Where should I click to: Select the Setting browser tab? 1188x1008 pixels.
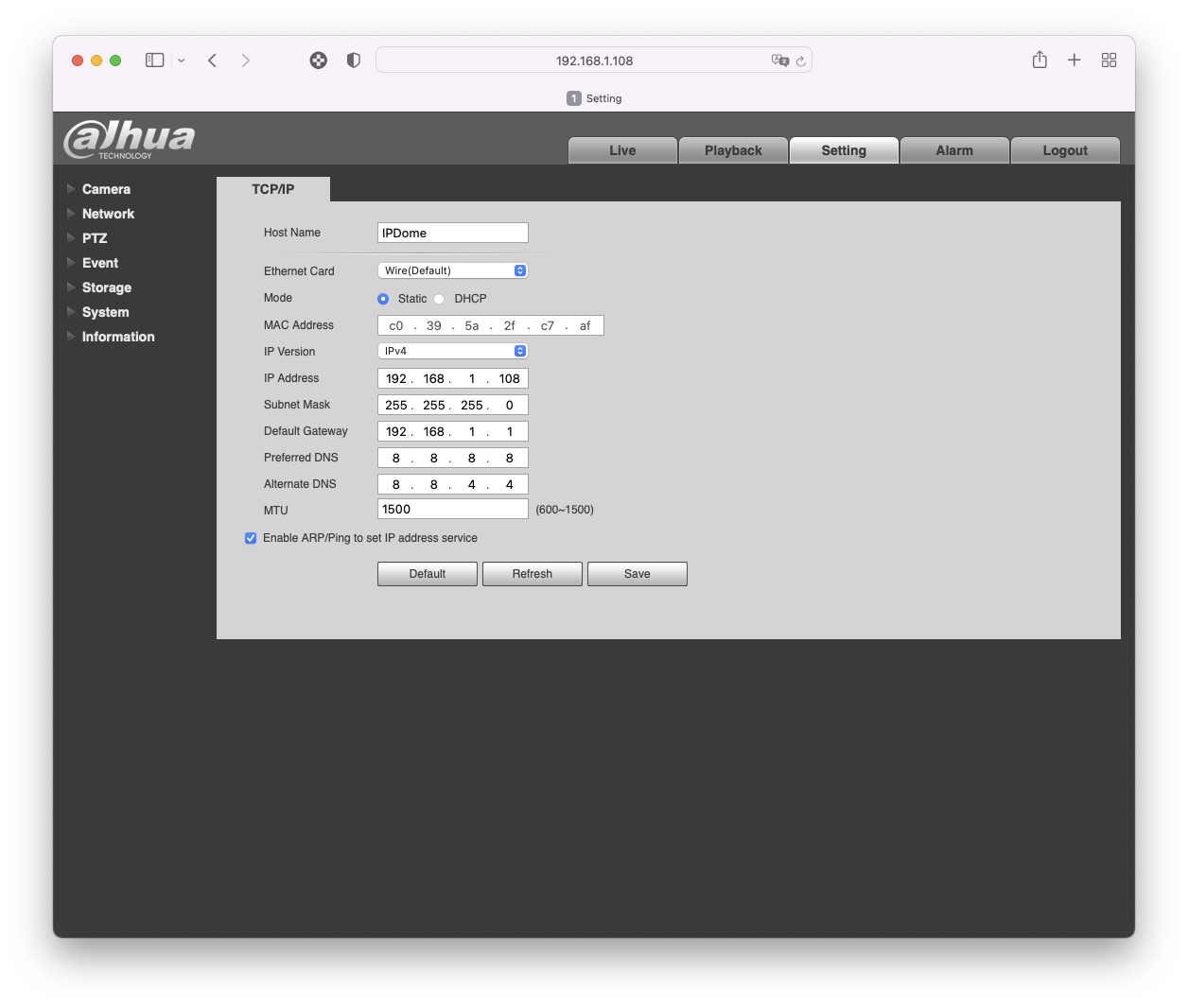594,98
